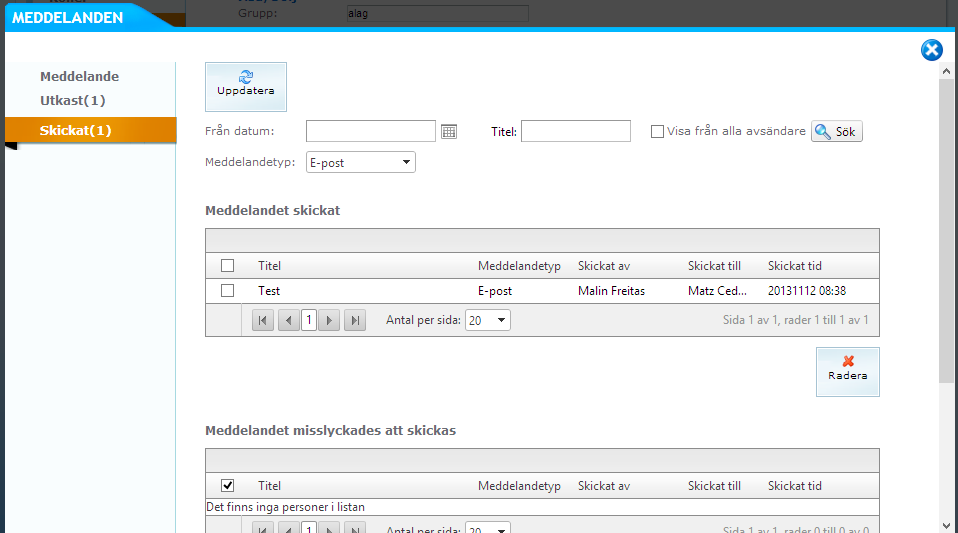Click the Matz Ced... recipient cell

pyautogui.click(x=717, y=291)
